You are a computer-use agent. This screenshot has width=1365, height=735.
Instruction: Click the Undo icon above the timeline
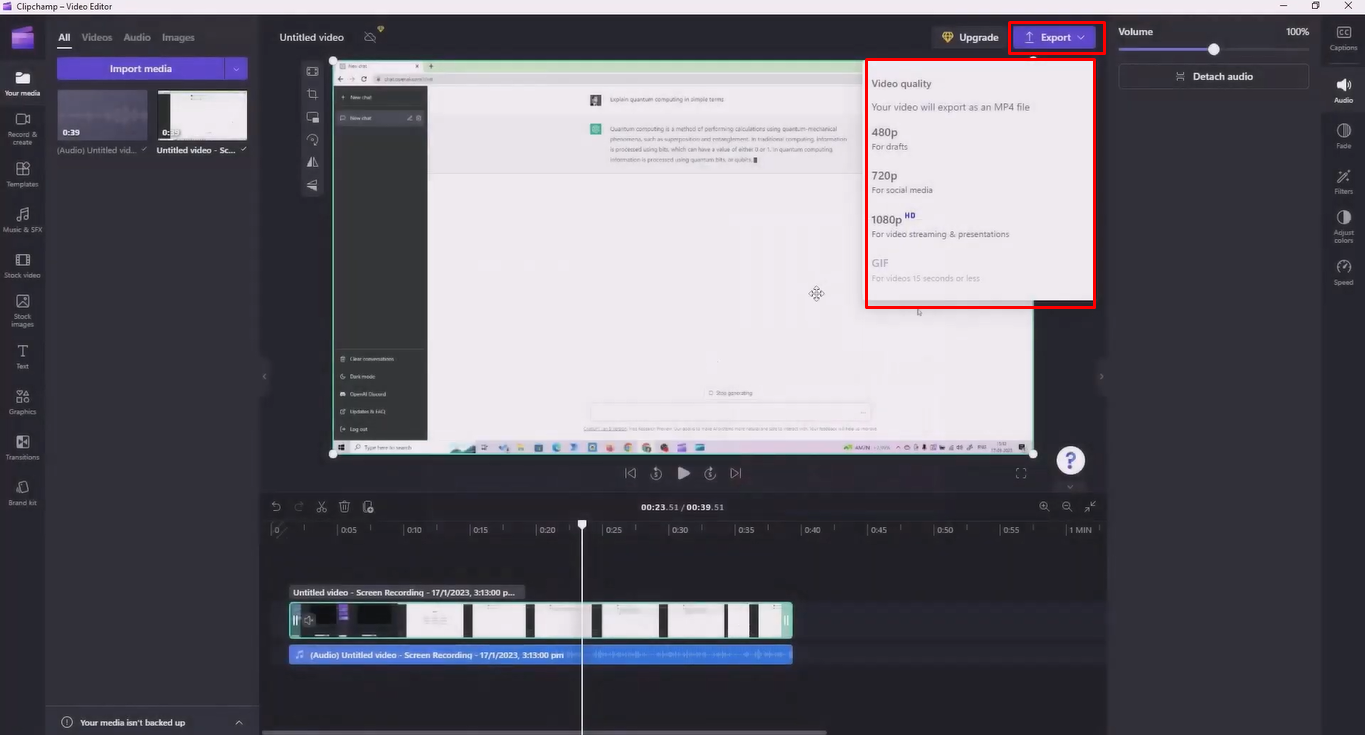(x=276, y=506)
